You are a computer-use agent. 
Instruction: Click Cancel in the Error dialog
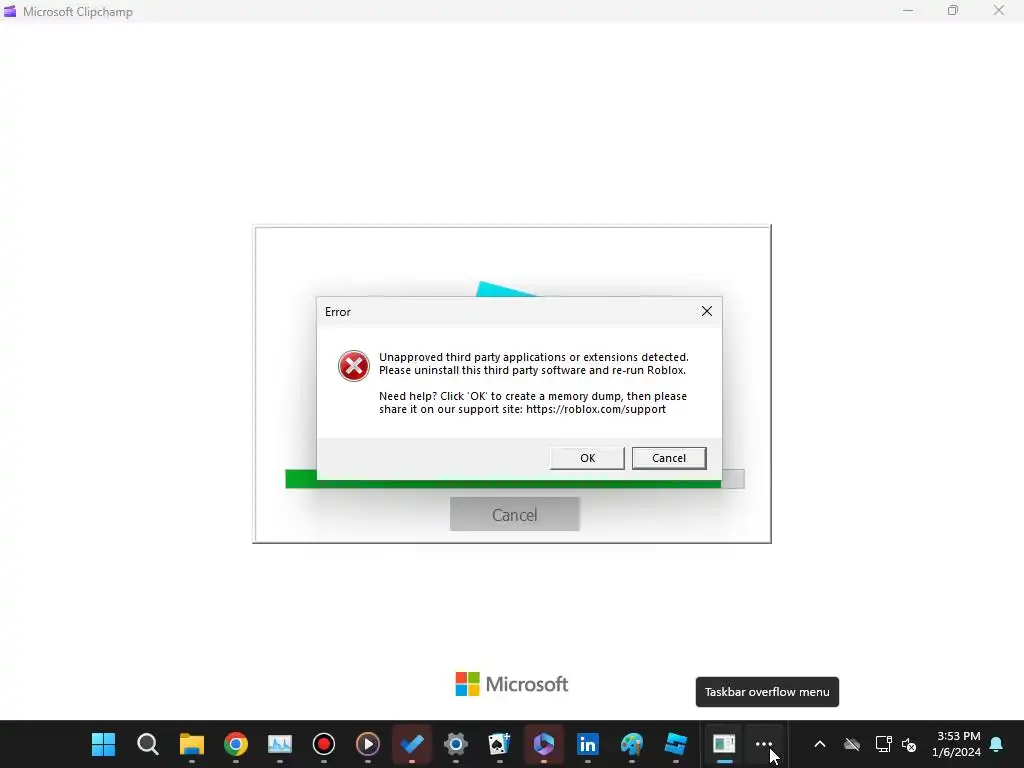(669, 458)
